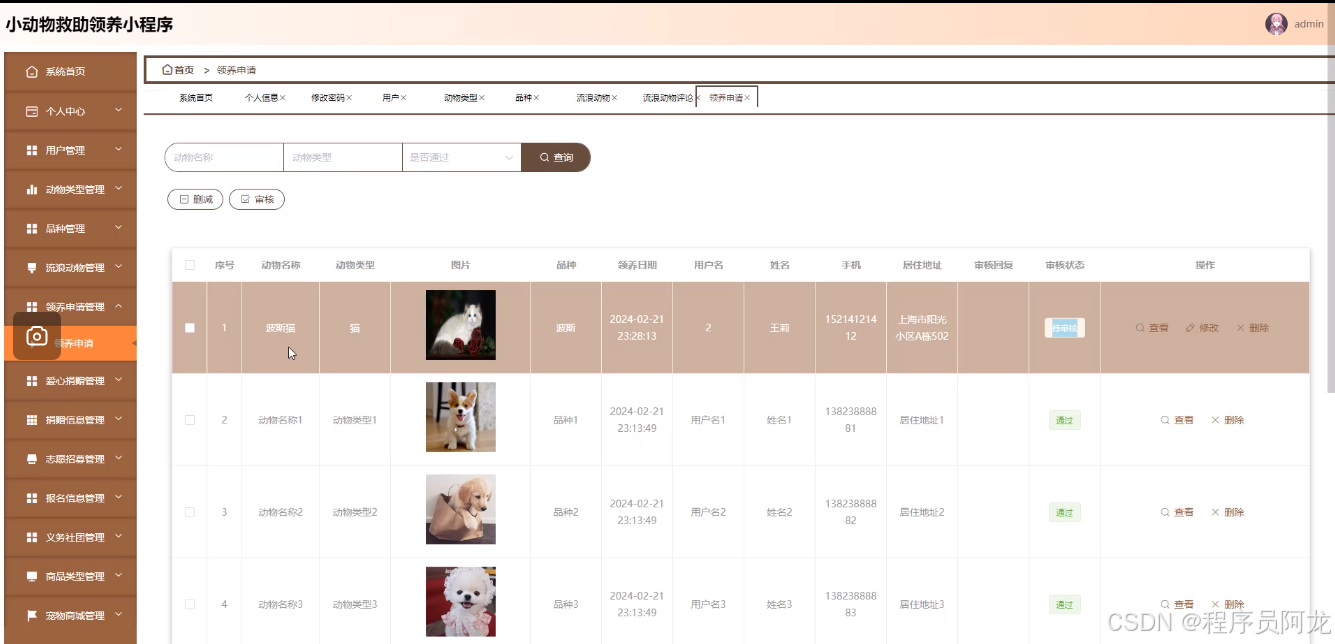Open the 是否通过 dropdown filter
This screenshot has height=644, width=1335.
[461, 157]
